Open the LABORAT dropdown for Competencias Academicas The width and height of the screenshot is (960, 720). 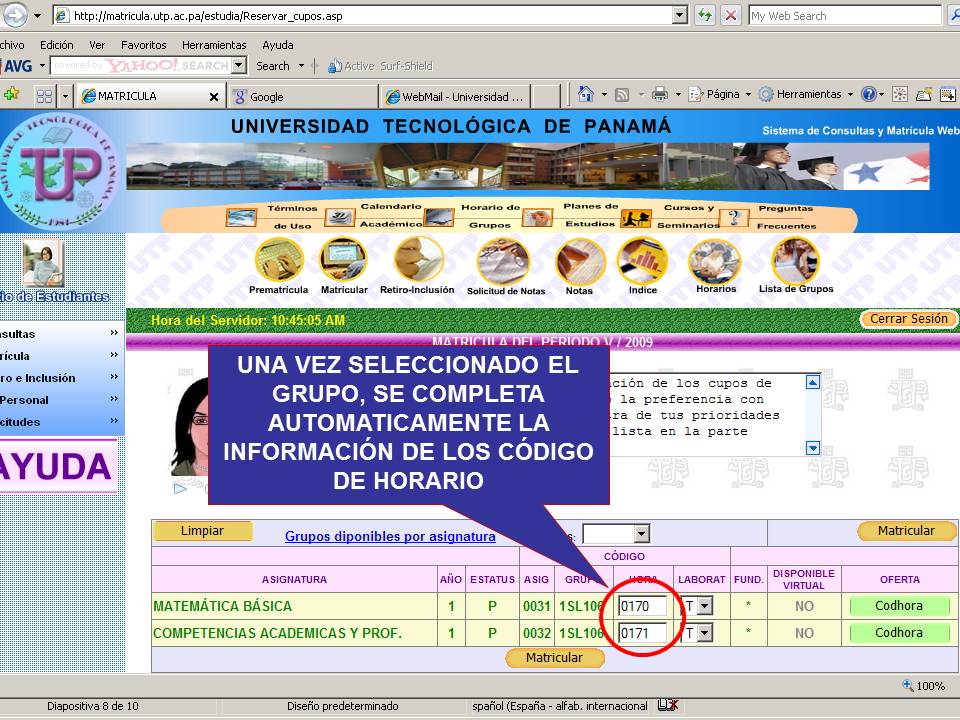[704, 632]
